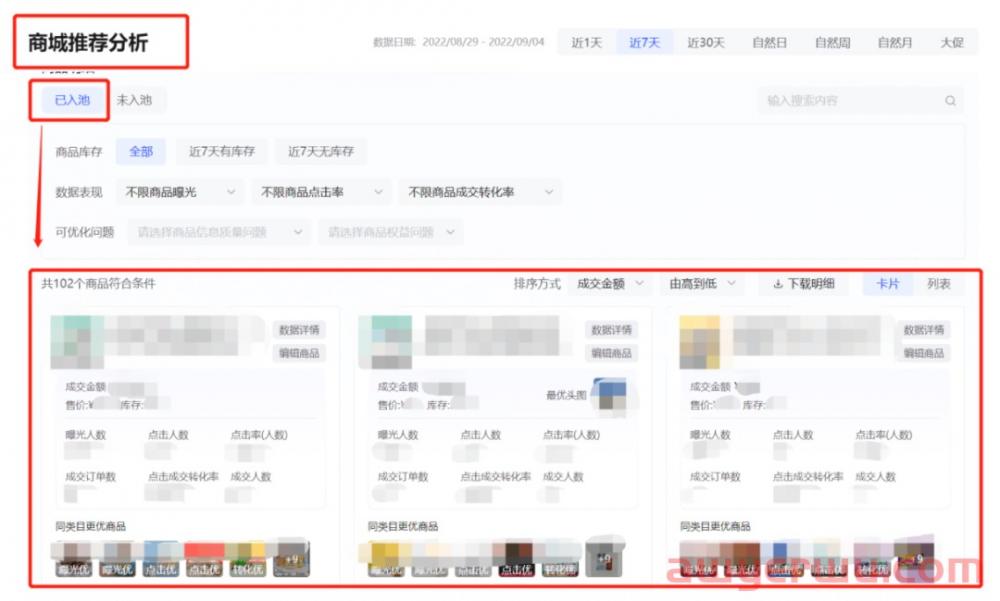Screen dimensions: 1000x601
Task: Click 成交人数 label in middle card
Action: click(563, 477)
